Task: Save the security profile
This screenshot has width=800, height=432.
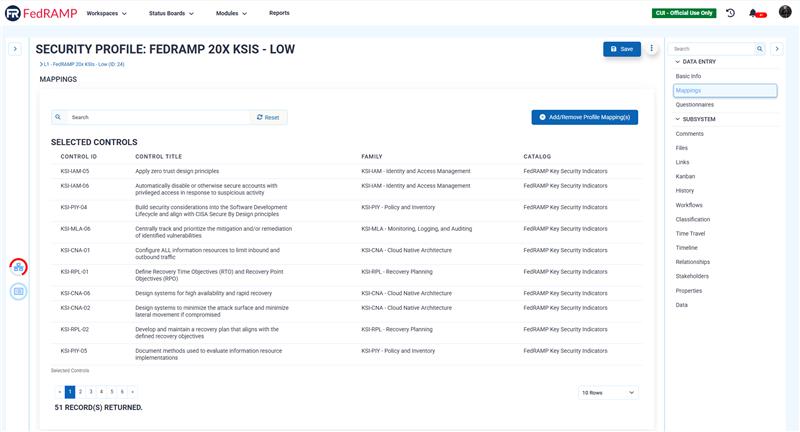Action: 622,49
